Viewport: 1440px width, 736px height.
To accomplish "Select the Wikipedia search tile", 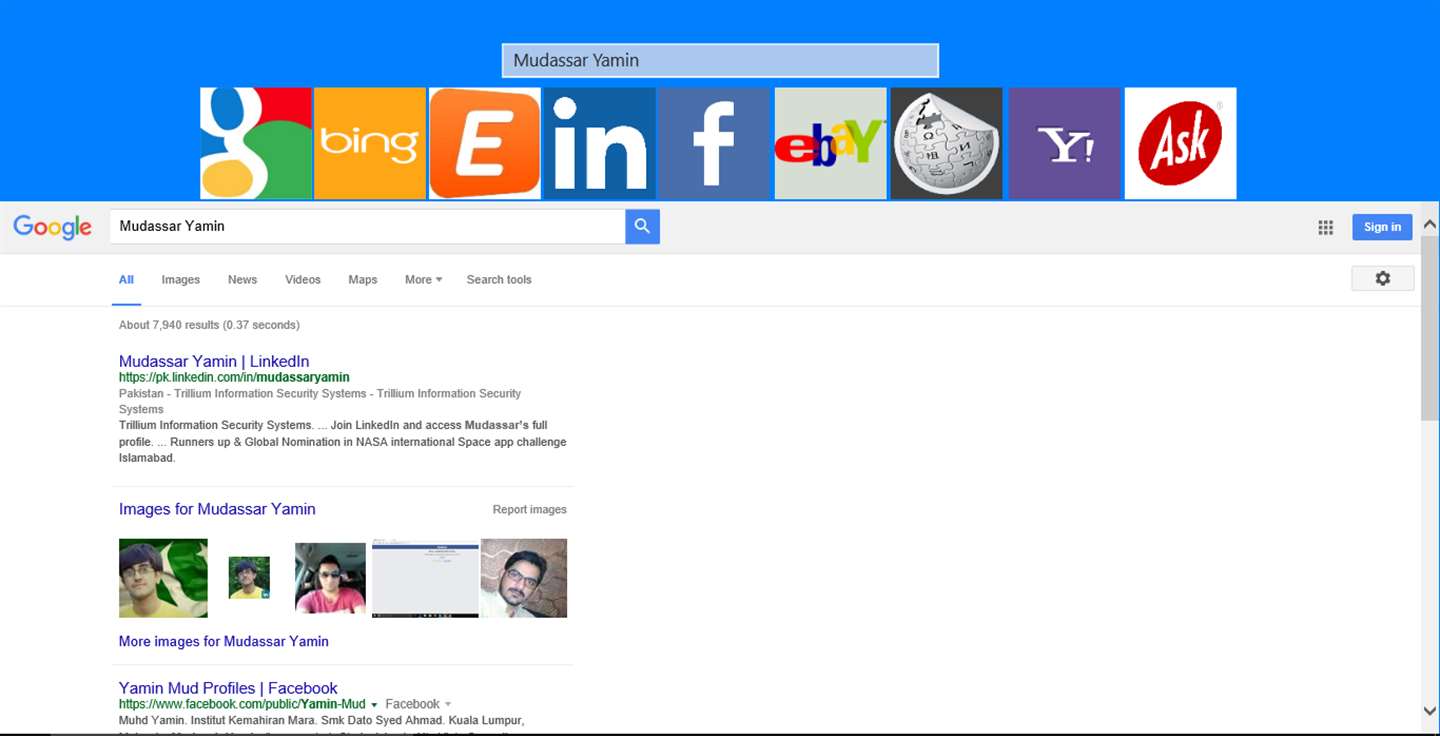I will [x=946, y=143].
